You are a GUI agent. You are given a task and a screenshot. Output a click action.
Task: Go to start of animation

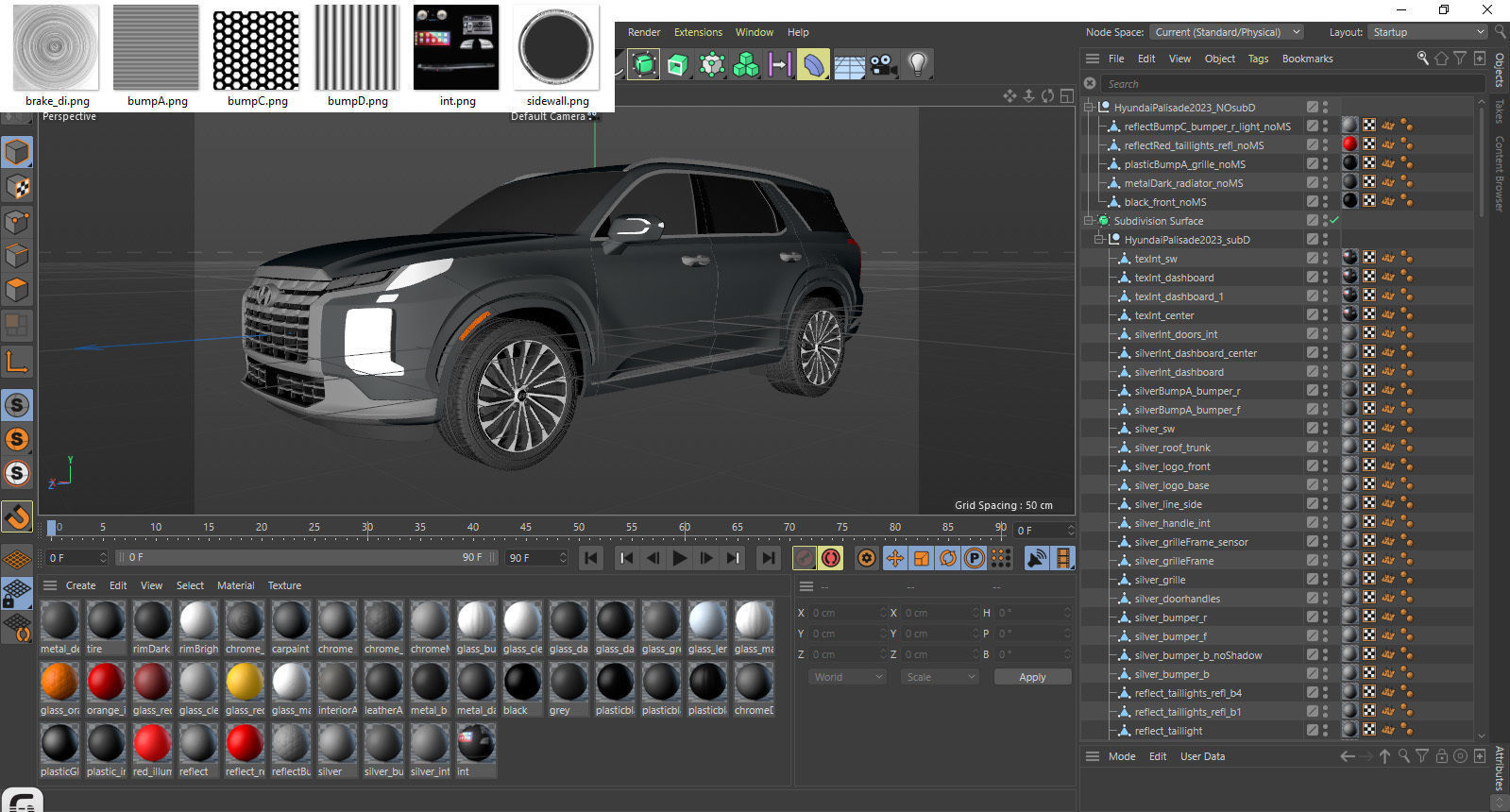[591, 558]
